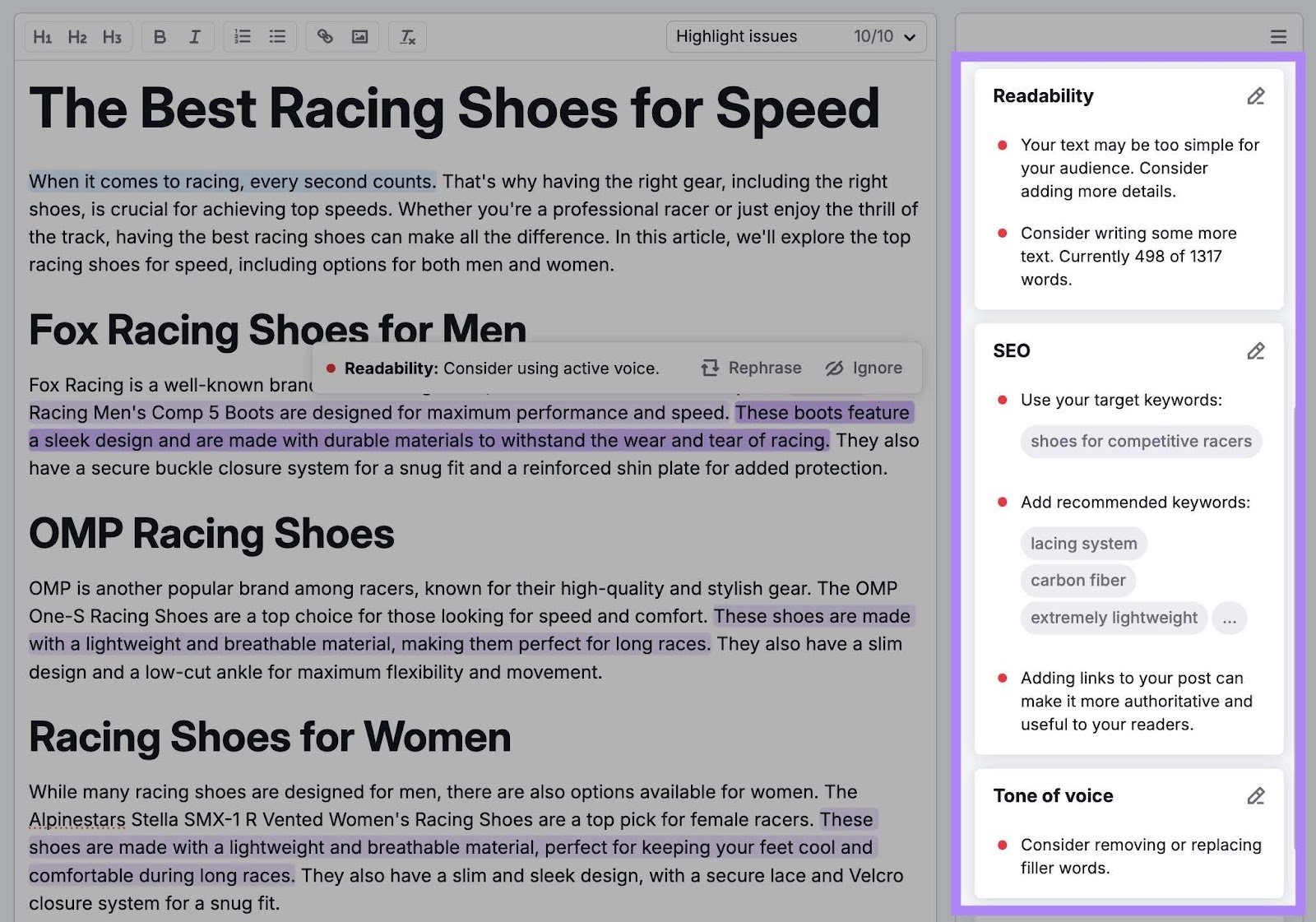Image resolution: width=1316 pixels, height=922 pixels.
Task: Select the shoes for competitive racers keyword
Action: click(x=1140, y=442)
